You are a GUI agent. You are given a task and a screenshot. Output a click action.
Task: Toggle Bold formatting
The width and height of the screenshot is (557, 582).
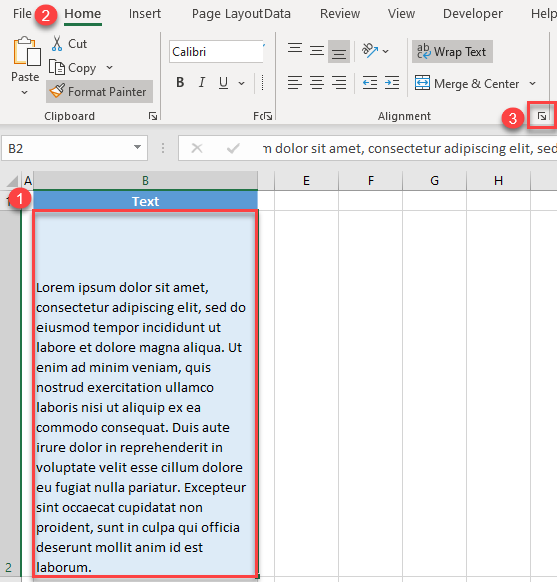click(x=180, y=82)
